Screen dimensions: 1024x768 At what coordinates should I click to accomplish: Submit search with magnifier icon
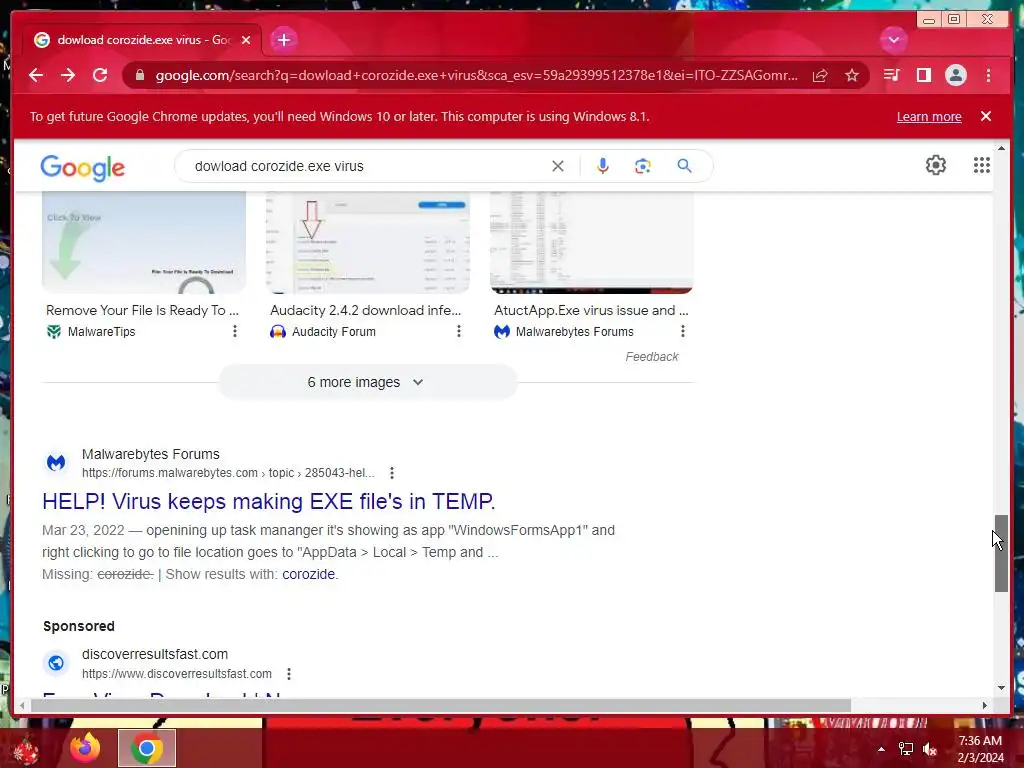tap(684, 166)
